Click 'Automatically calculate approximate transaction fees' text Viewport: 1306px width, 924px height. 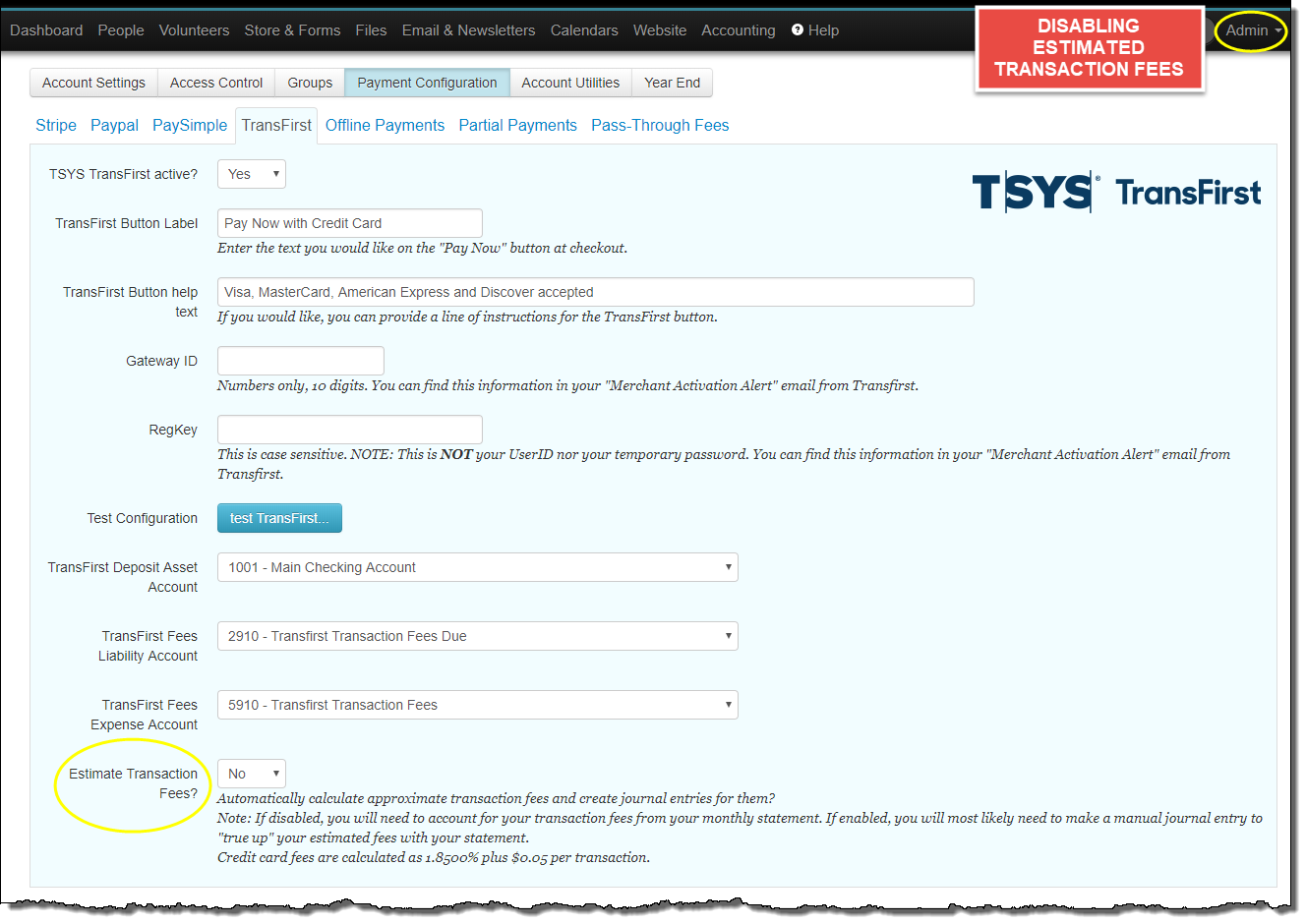click(x=496, y=798)
